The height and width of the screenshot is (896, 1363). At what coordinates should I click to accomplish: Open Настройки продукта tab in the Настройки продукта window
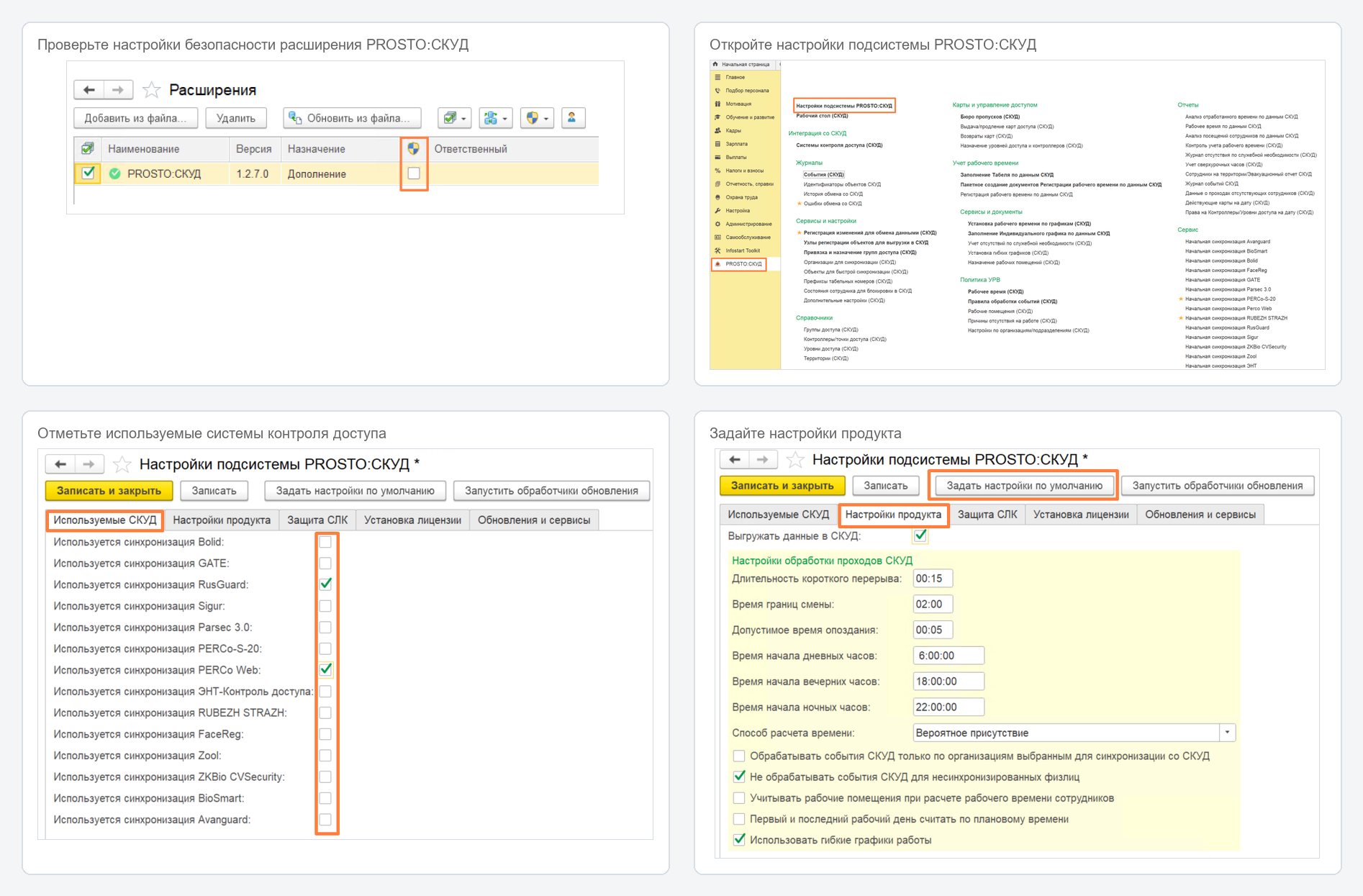893,514
